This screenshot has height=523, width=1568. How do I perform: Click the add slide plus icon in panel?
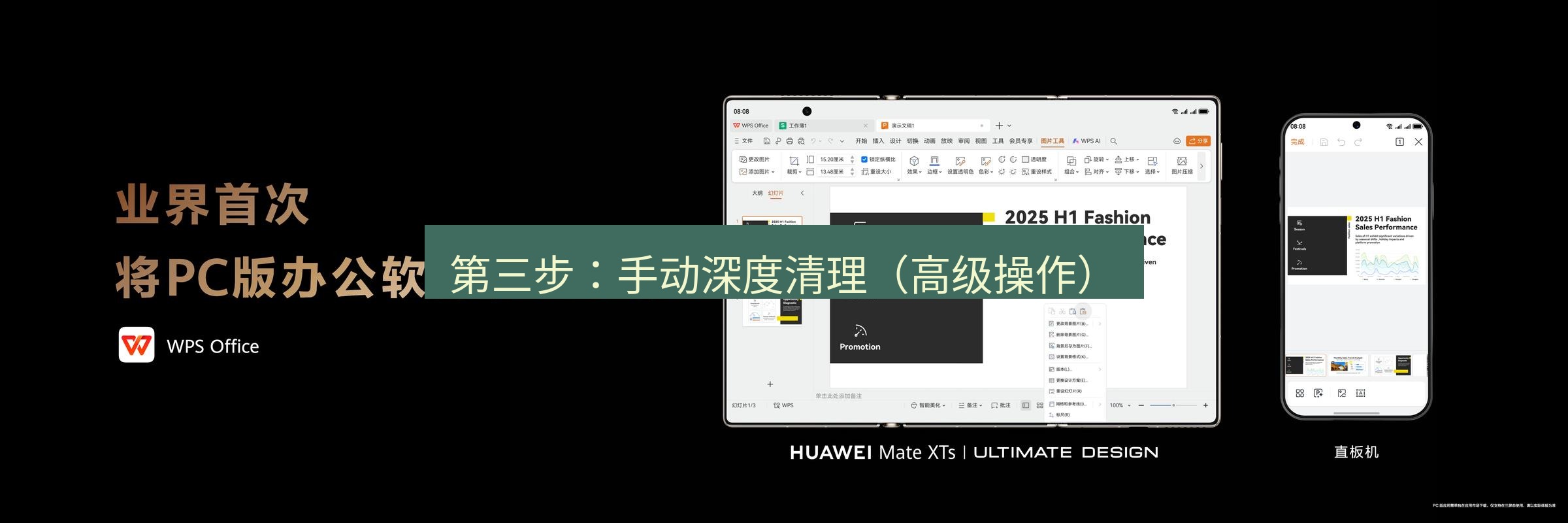pos(770,384)
